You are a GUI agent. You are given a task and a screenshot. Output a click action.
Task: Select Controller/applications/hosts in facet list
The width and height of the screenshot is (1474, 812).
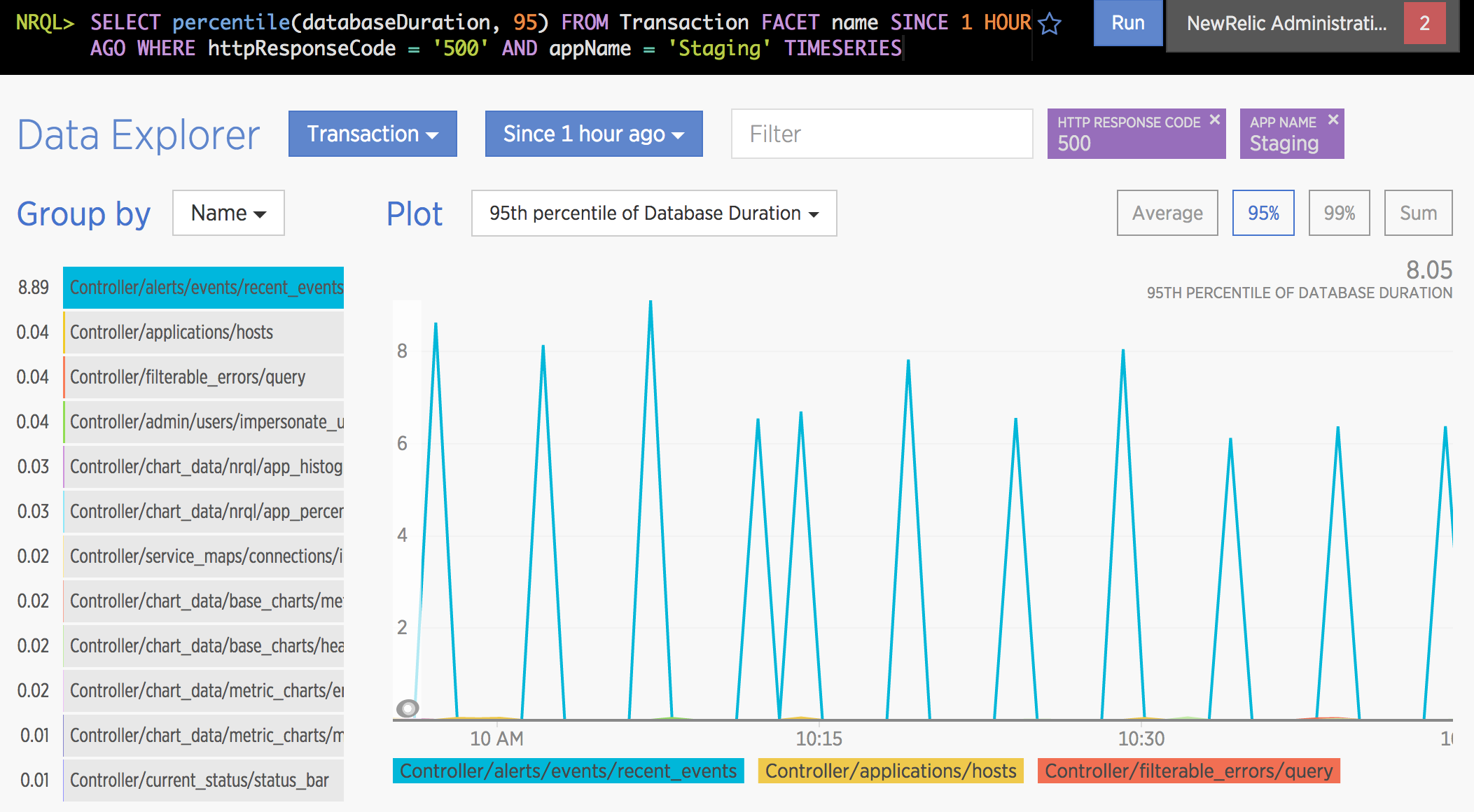coord(203,332)
